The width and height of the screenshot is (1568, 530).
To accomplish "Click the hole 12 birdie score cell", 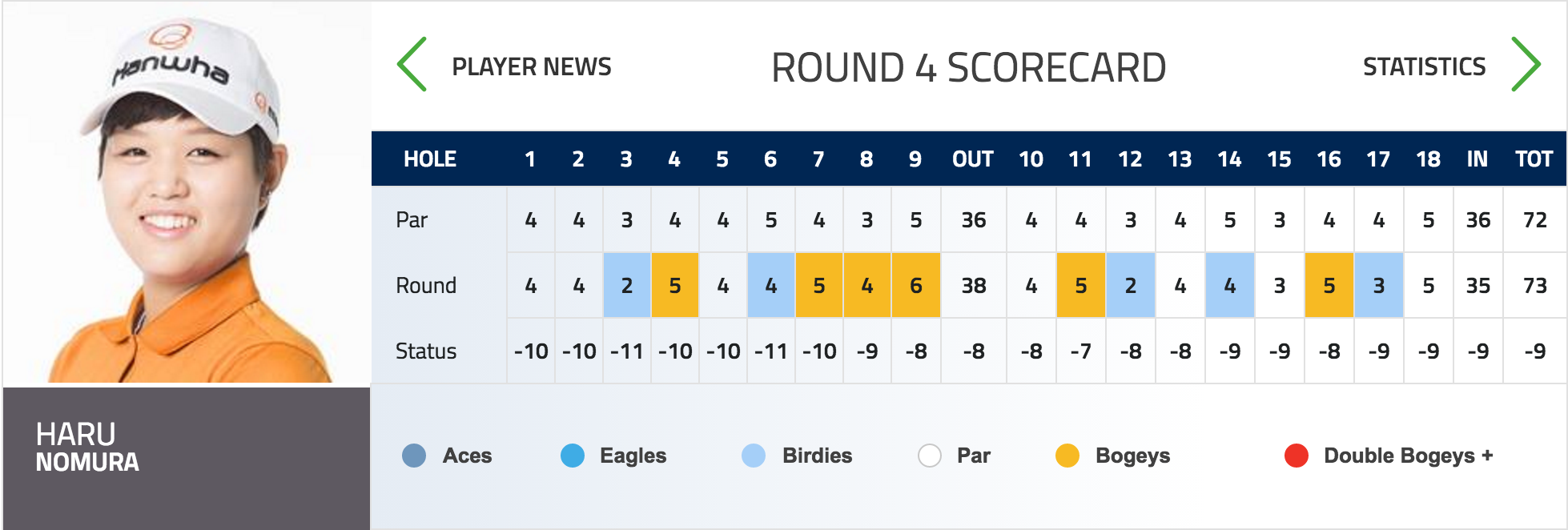I will [1131, 285].
